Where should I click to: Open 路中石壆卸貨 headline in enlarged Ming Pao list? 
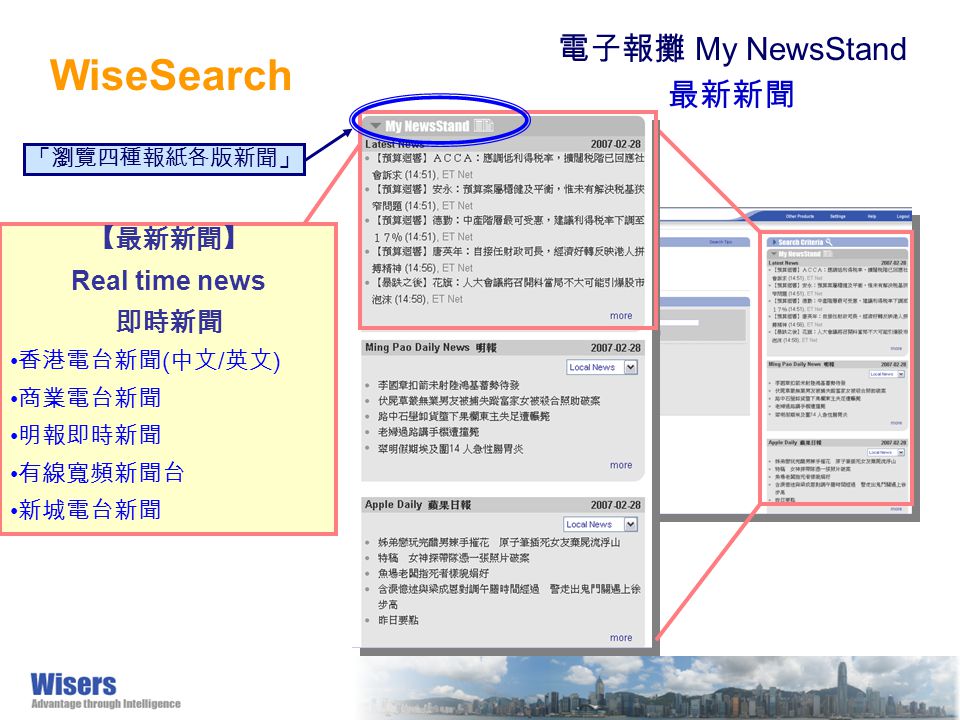463,416
